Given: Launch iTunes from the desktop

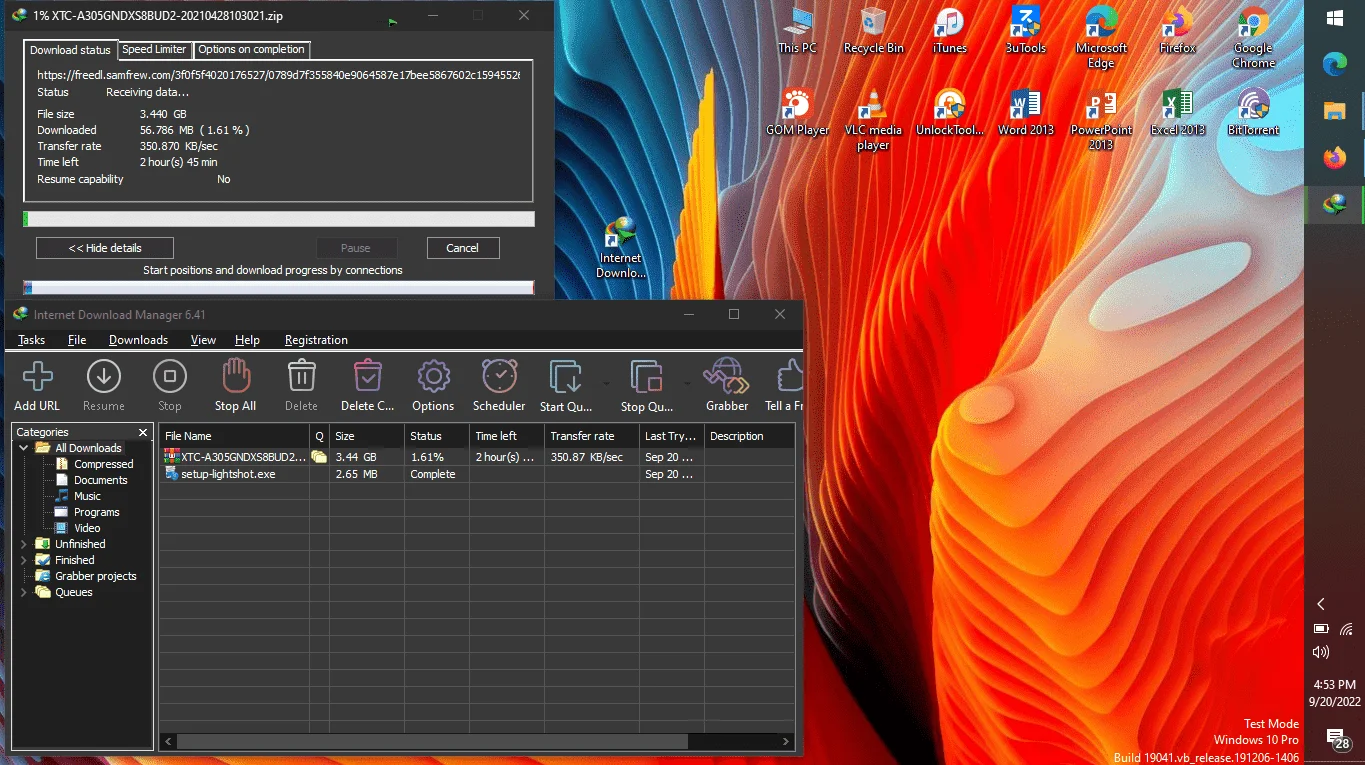Looking at the screenshot, I should coord(949,30).
